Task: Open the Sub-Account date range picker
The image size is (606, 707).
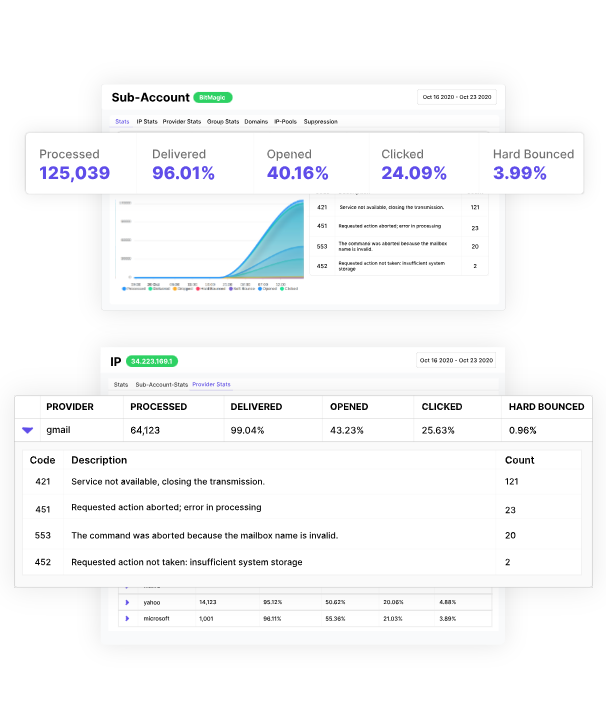Action: 457,97
